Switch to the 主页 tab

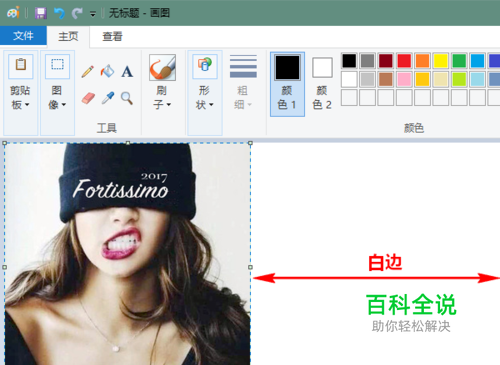(x=68, y=36)
